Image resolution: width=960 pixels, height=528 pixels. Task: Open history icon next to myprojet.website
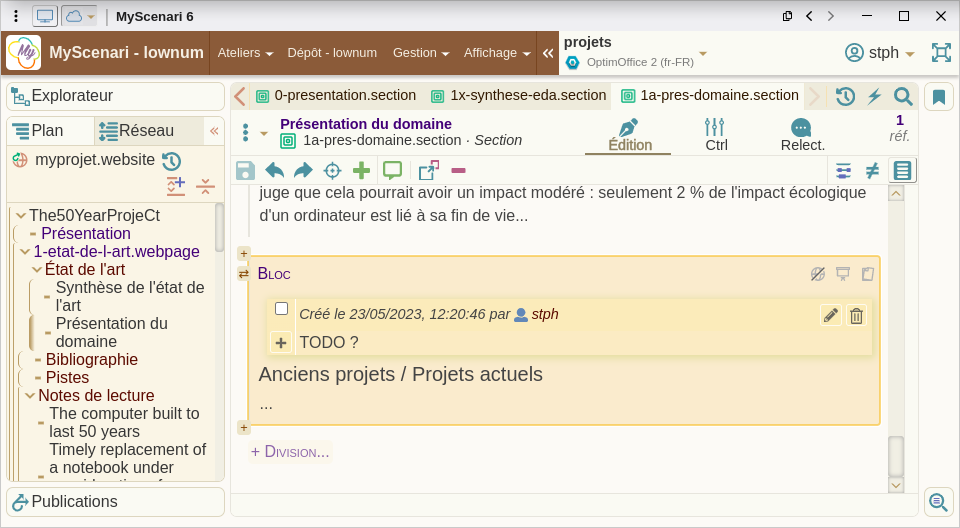click(x=171, y=161)
